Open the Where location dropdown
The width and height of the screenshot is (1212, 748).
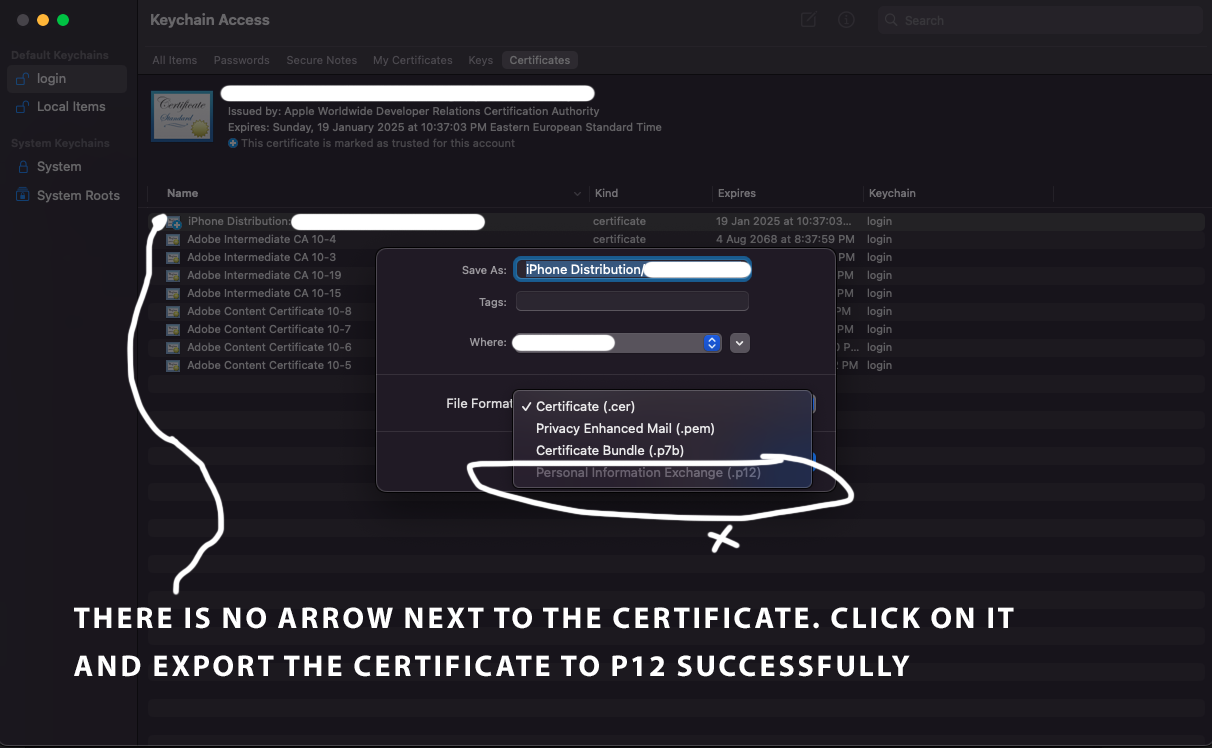617,343
